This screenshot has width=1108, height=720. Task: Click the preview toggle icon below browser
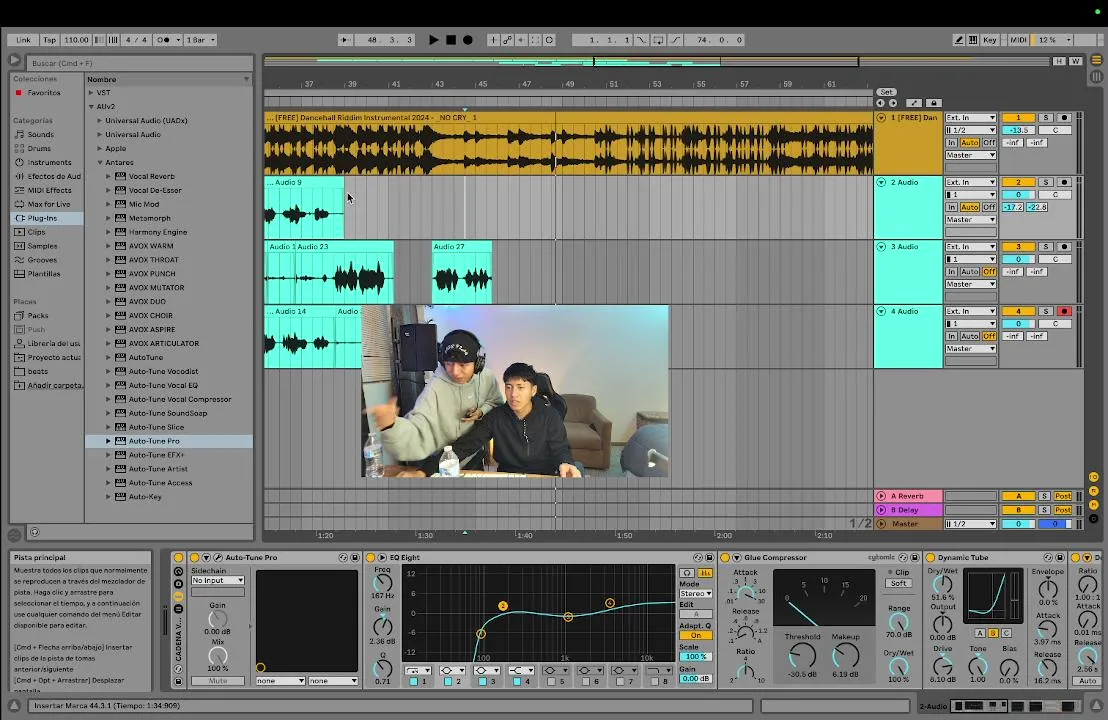click(x=35, y=532)
